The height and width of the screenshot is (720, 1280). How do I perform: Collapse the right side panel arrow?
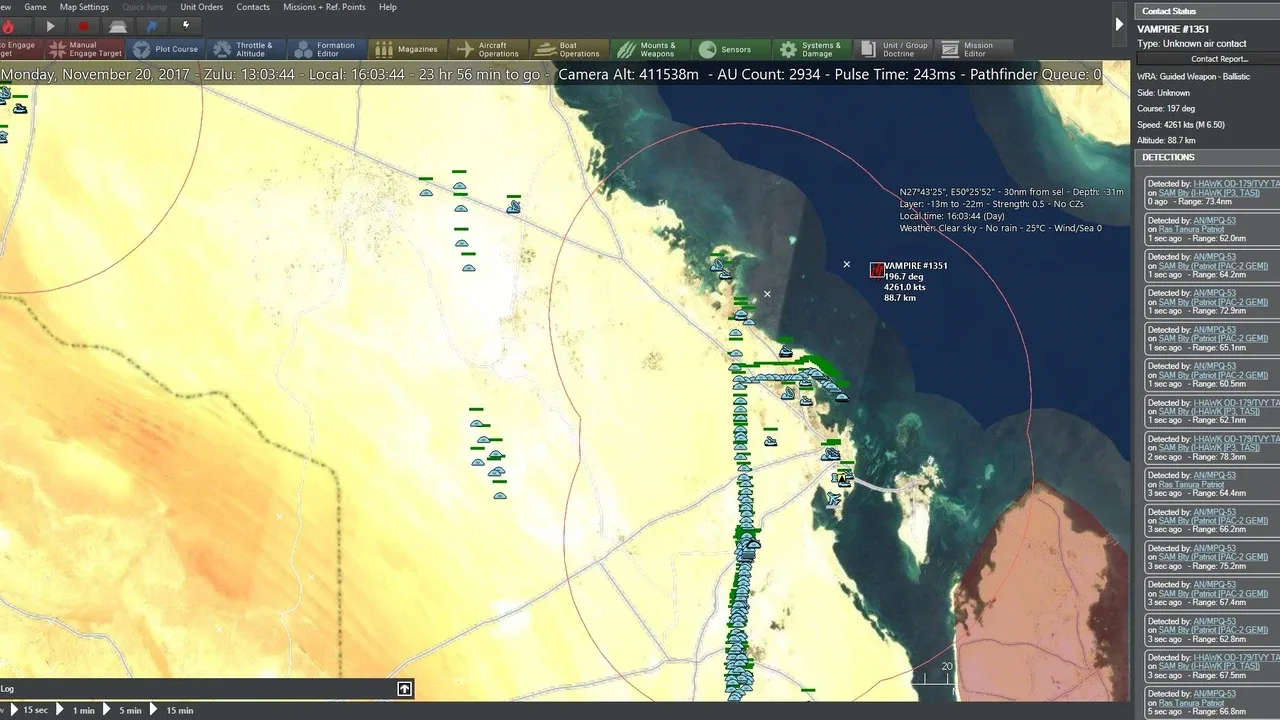point(1119,24)
